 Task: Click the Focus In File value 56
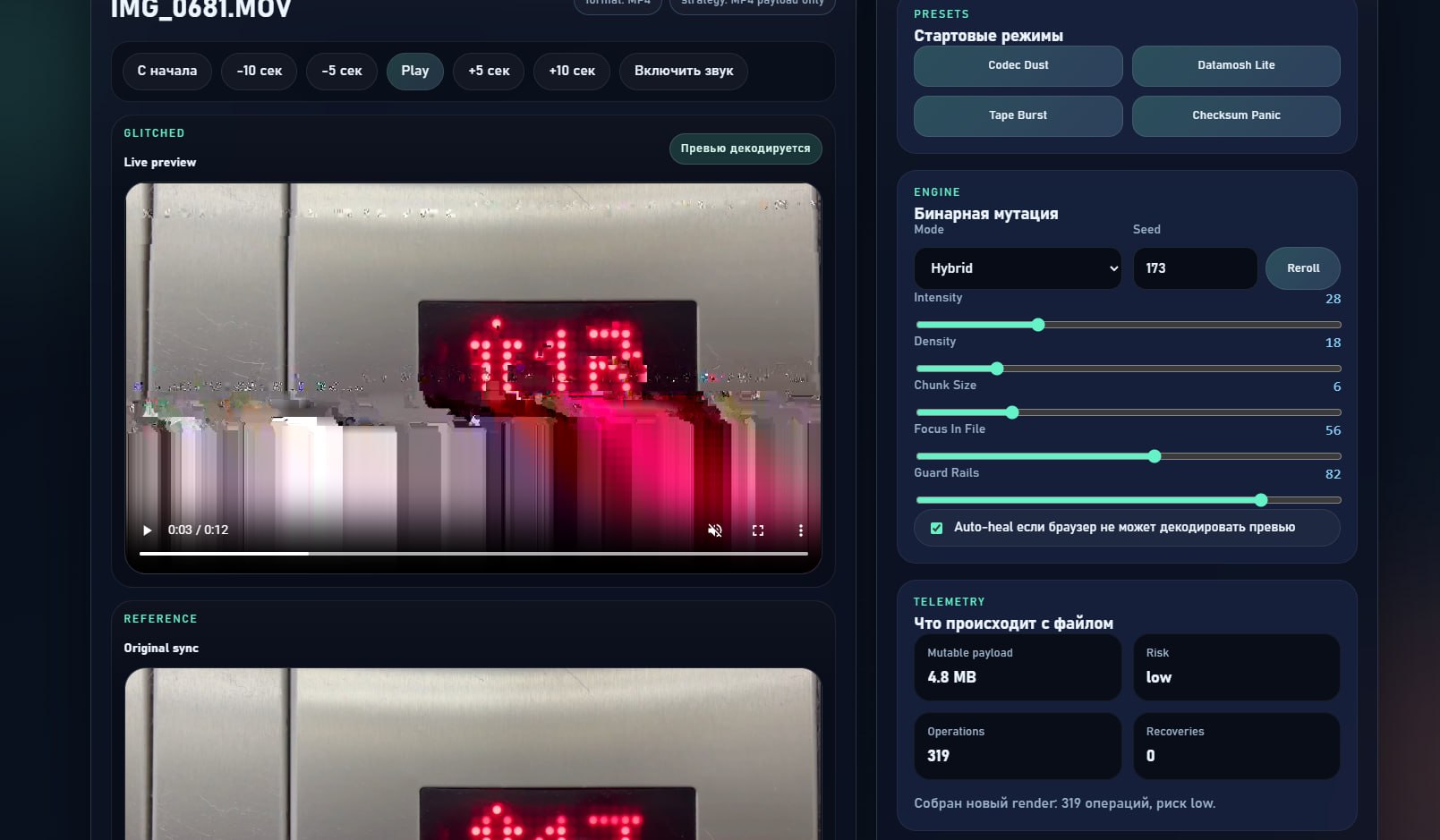[x=1333, y=430]
